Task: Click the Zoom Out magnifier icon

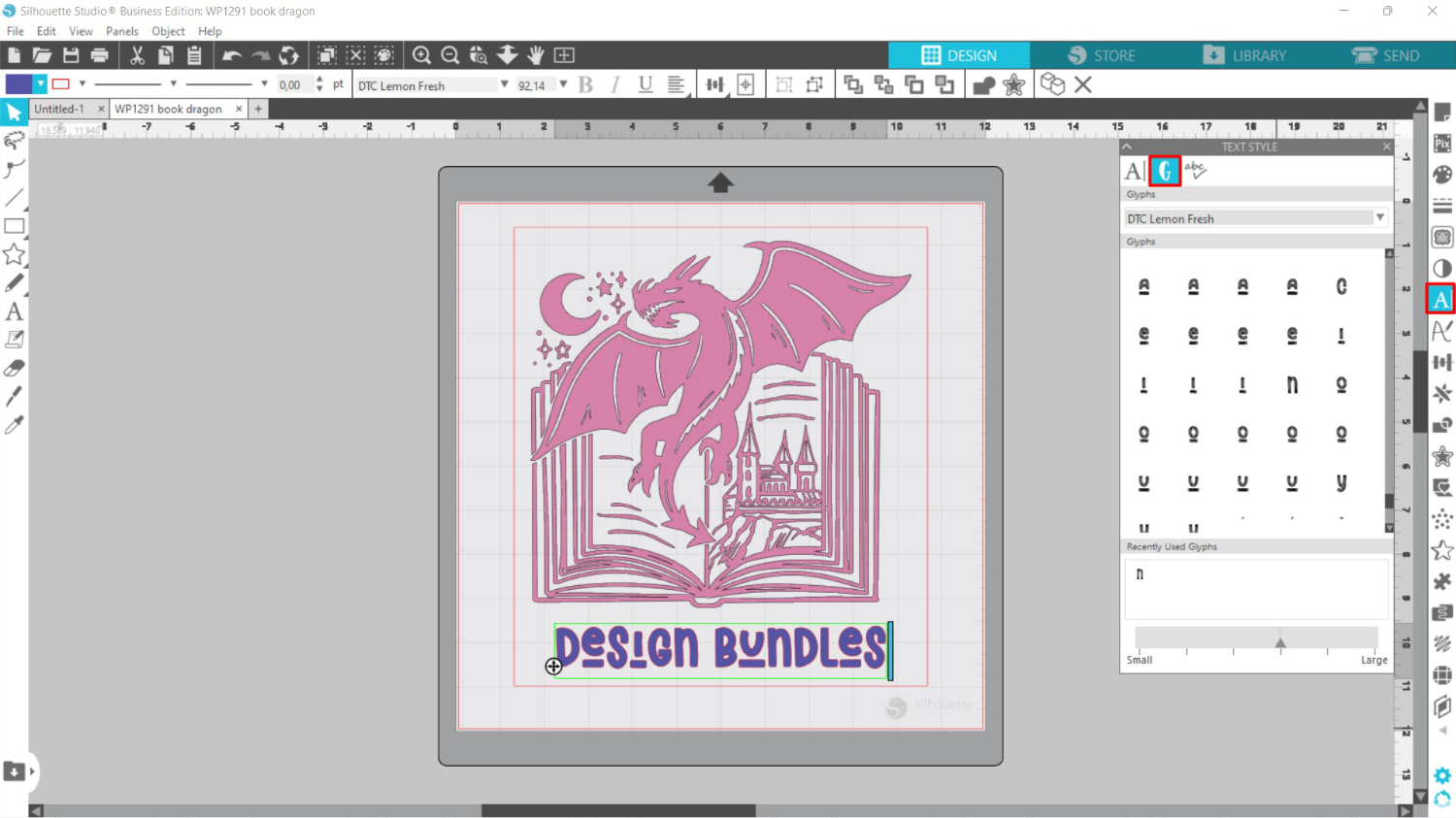Action: pyautogui.click(x=449, y=55)
